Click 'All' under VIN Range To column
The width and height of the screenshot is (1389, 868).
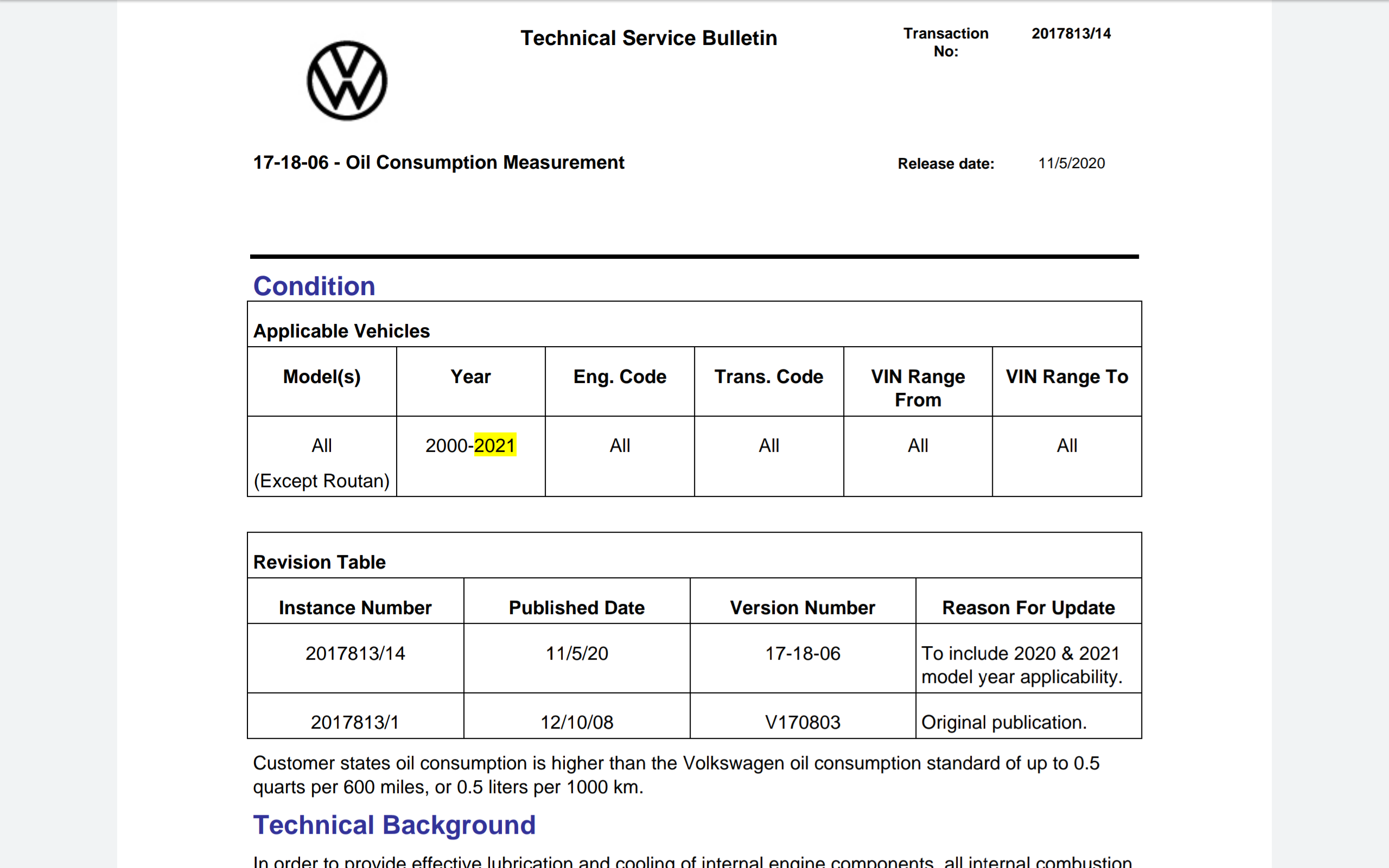click(1067, 445)
